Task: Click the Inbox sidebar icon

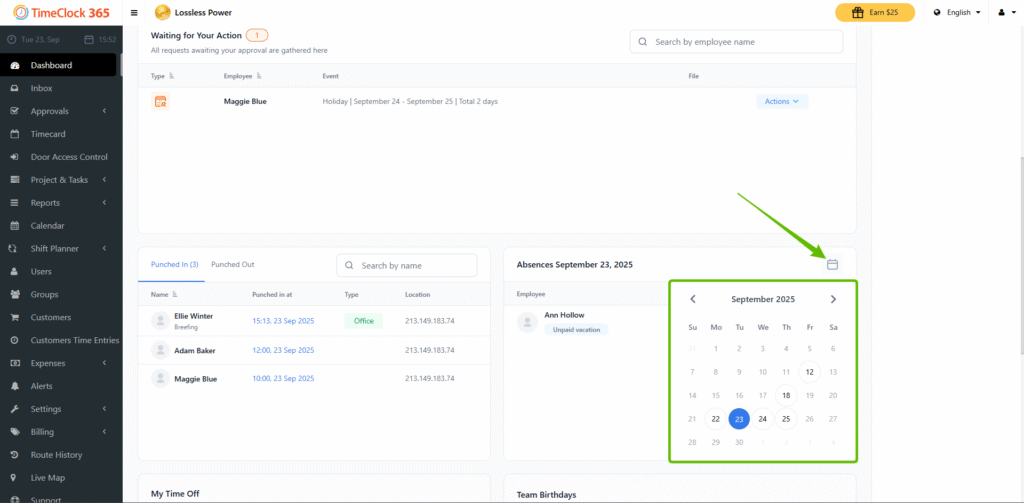Action: [x=14, y=88]
